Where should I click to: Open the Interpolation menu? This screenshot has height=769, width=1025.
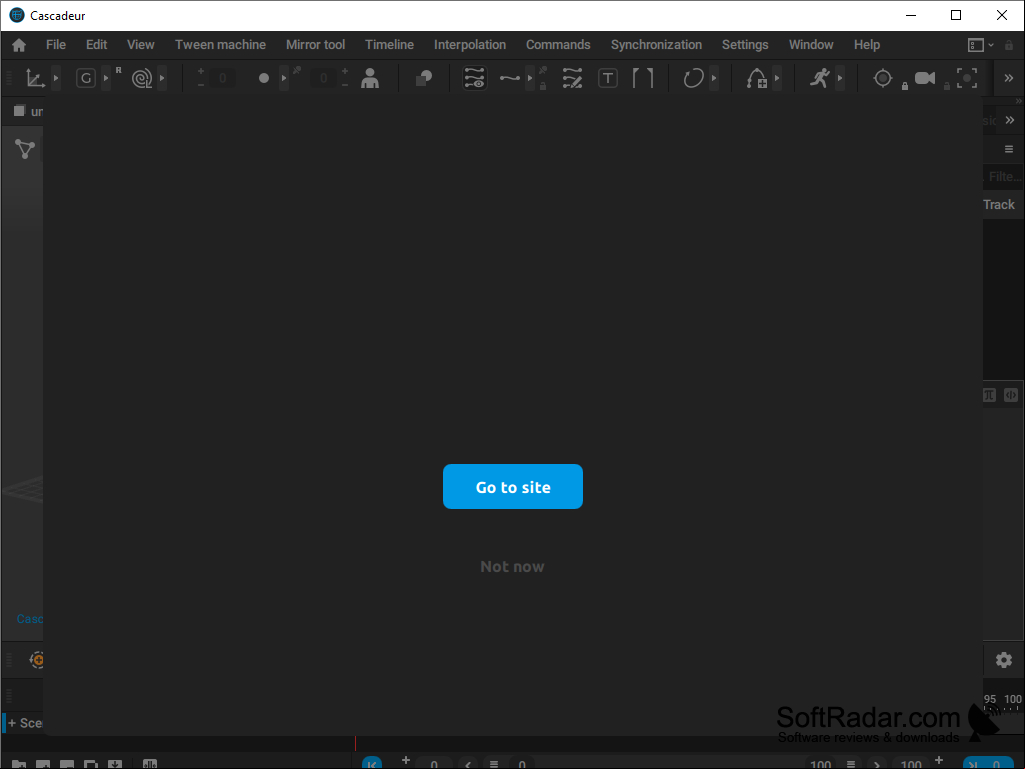point(470,45)
